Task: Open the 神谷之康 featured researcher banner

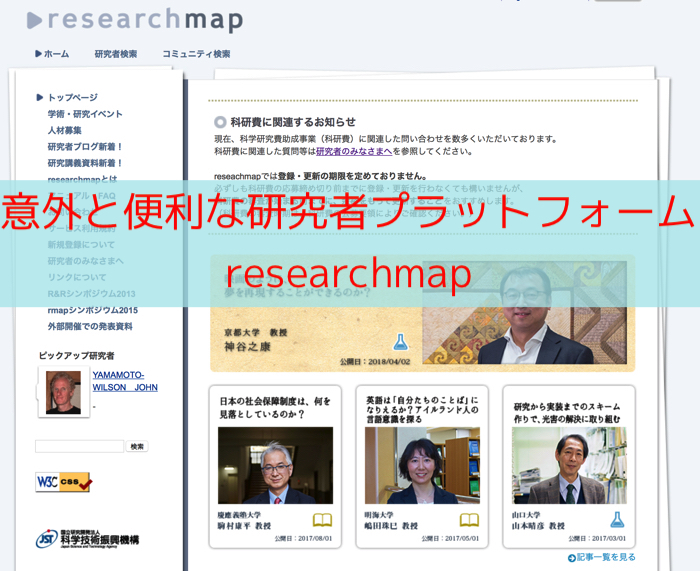Action: [422, 313]
